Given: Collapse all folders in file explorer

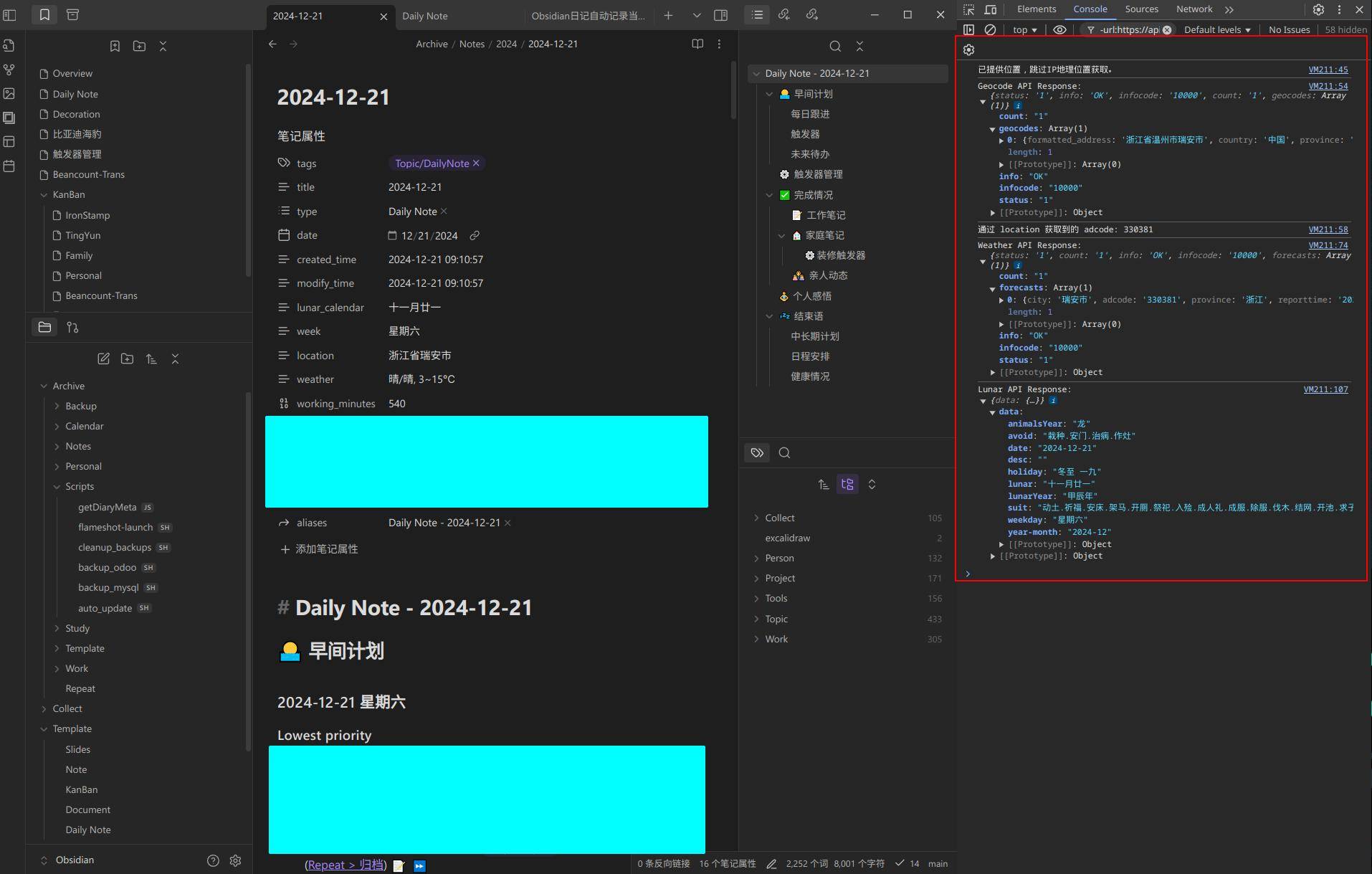Looking at the screenshot, I should (x=175, y=358).
